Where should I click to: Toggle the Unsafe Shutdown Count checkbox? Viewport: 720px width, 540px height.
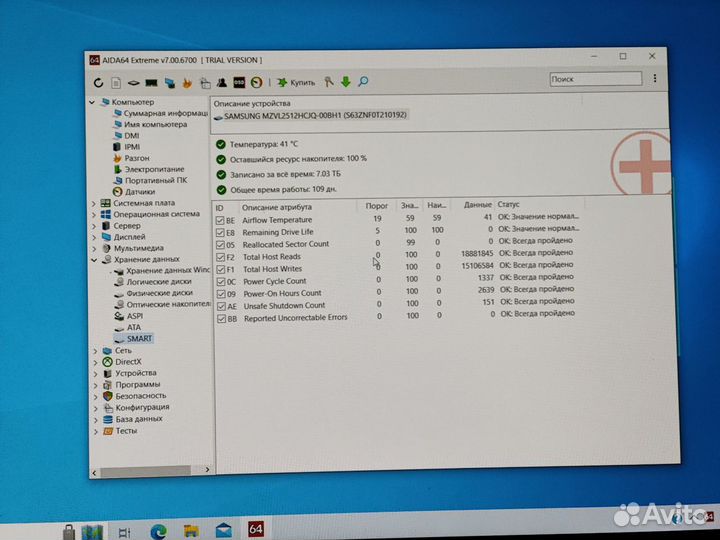point(221,306)
